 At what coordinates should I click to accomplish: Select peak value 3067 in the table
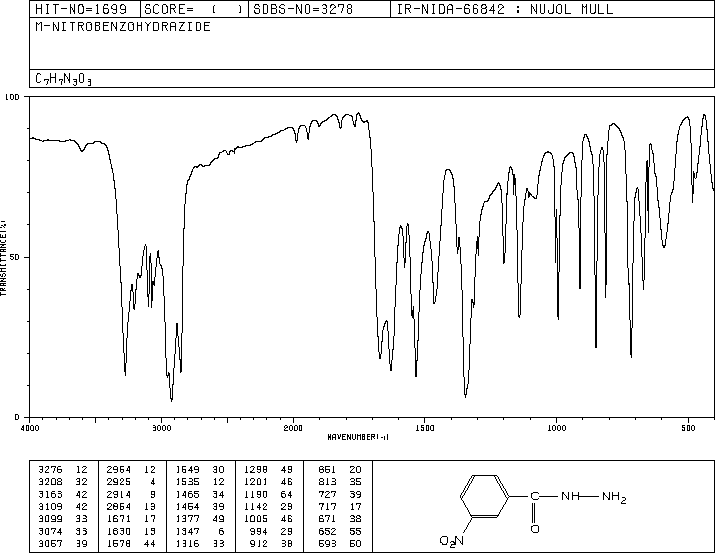[50, 543]
